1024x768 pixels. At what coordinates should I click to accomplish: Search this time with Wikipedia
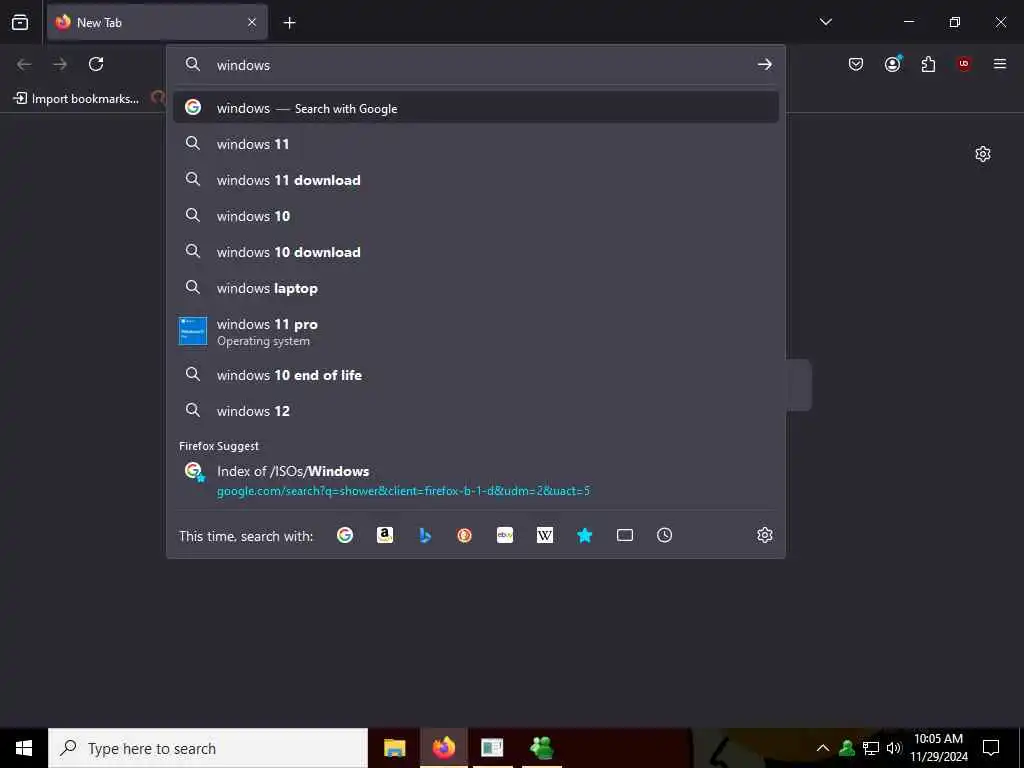pyautogui.click(x=545, y=536)
